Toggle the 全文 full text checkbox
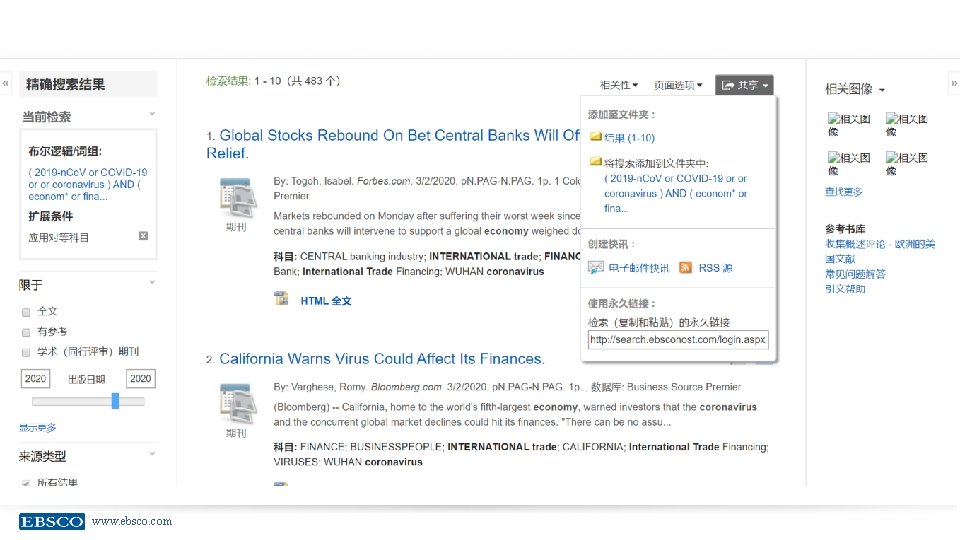This screenshot has width=960, height=540. coord(26,312)
